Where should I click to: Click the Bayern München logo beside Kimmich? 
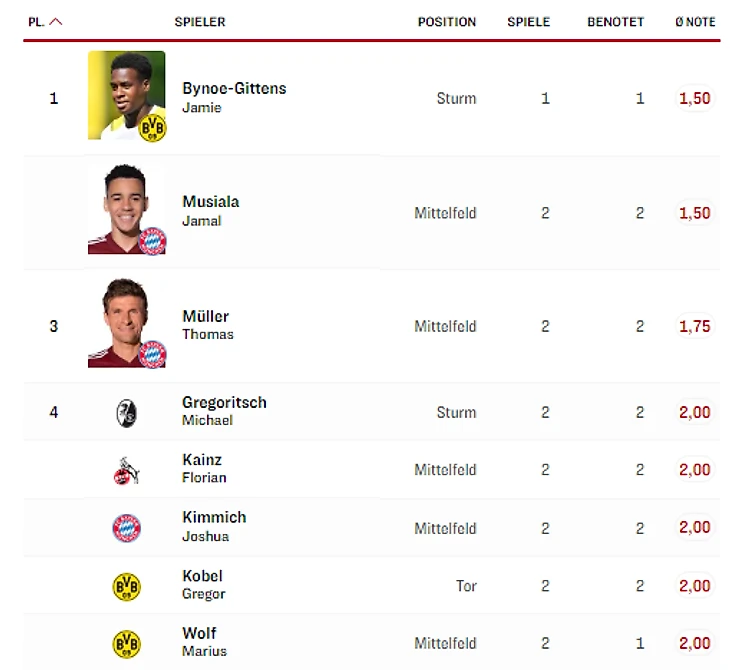(x=126, y=528)
